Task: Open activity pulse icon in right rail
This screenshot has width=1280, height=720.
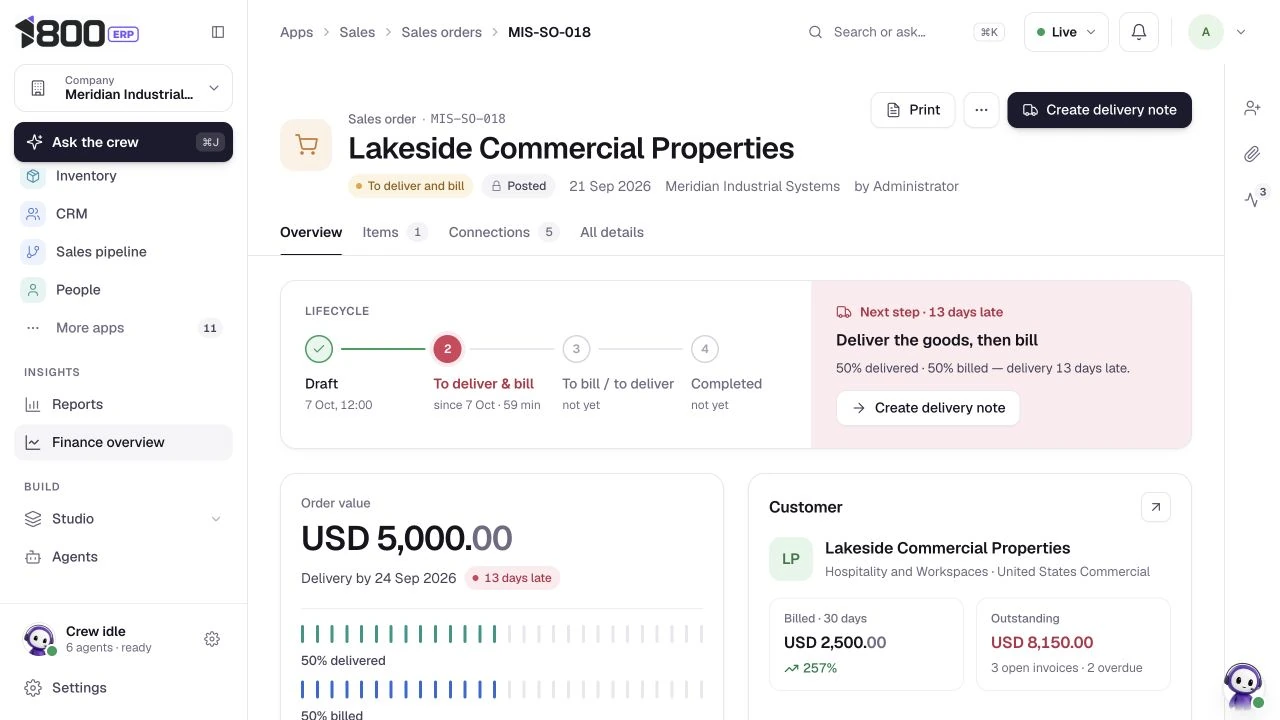Action: [1252, 199]
